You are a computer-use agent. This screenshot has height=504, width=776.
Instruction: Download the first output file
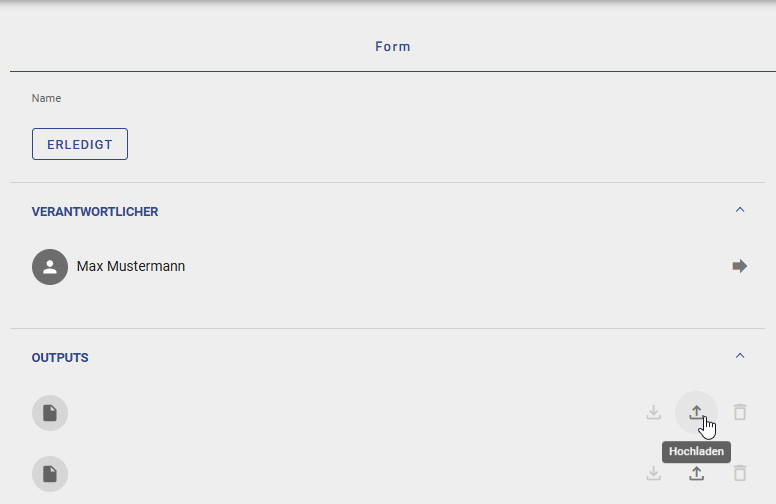point(653,412)
